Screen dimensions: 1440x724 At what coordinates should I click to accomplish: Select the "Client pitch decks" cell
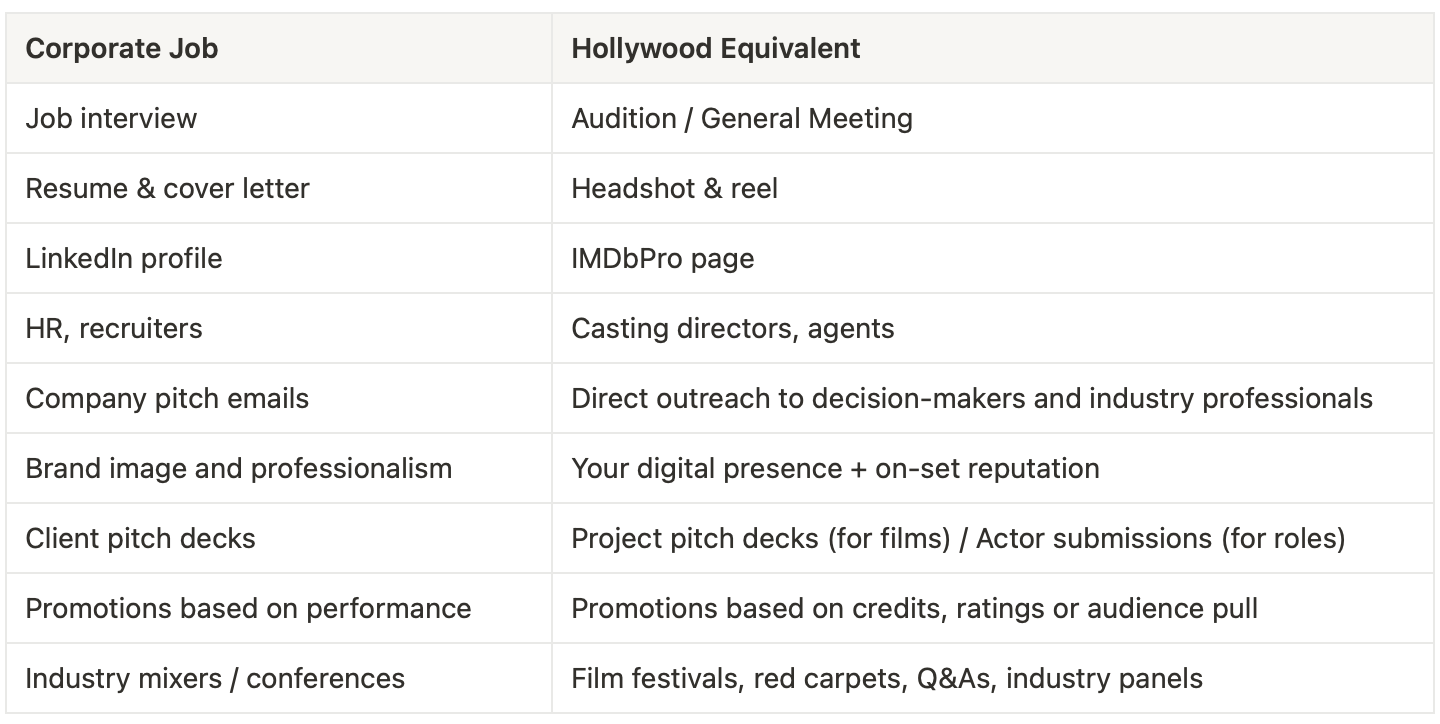141,538
